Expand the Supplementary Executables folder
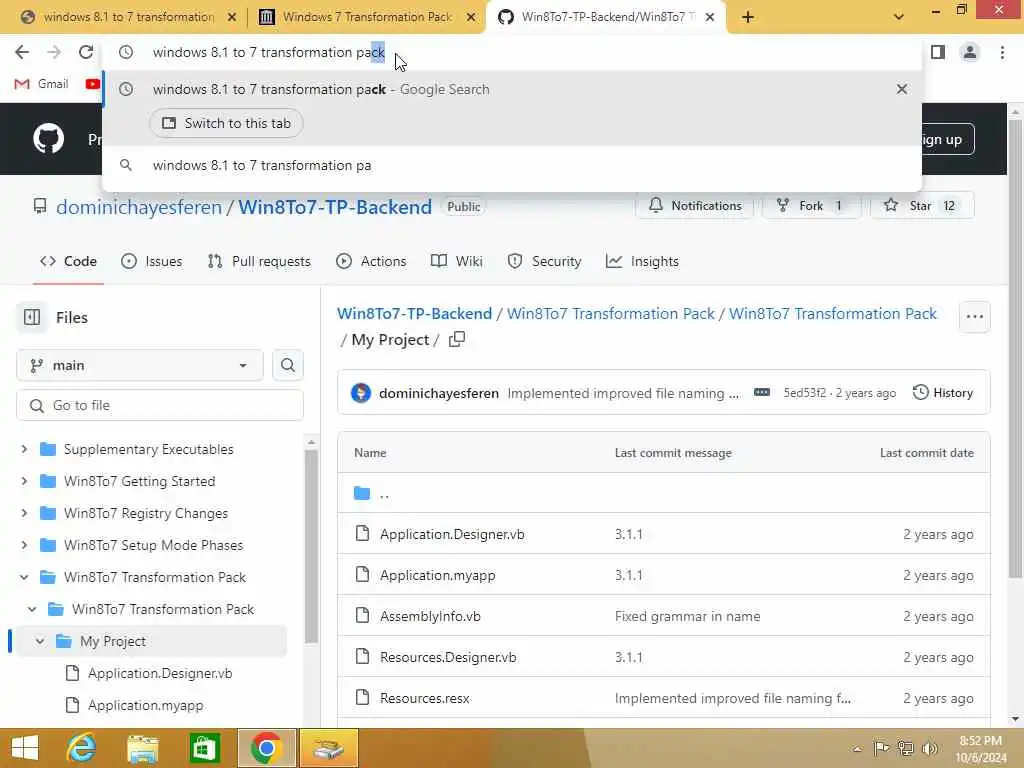Viewport: 1024px width, 768px height. point(24,449)
